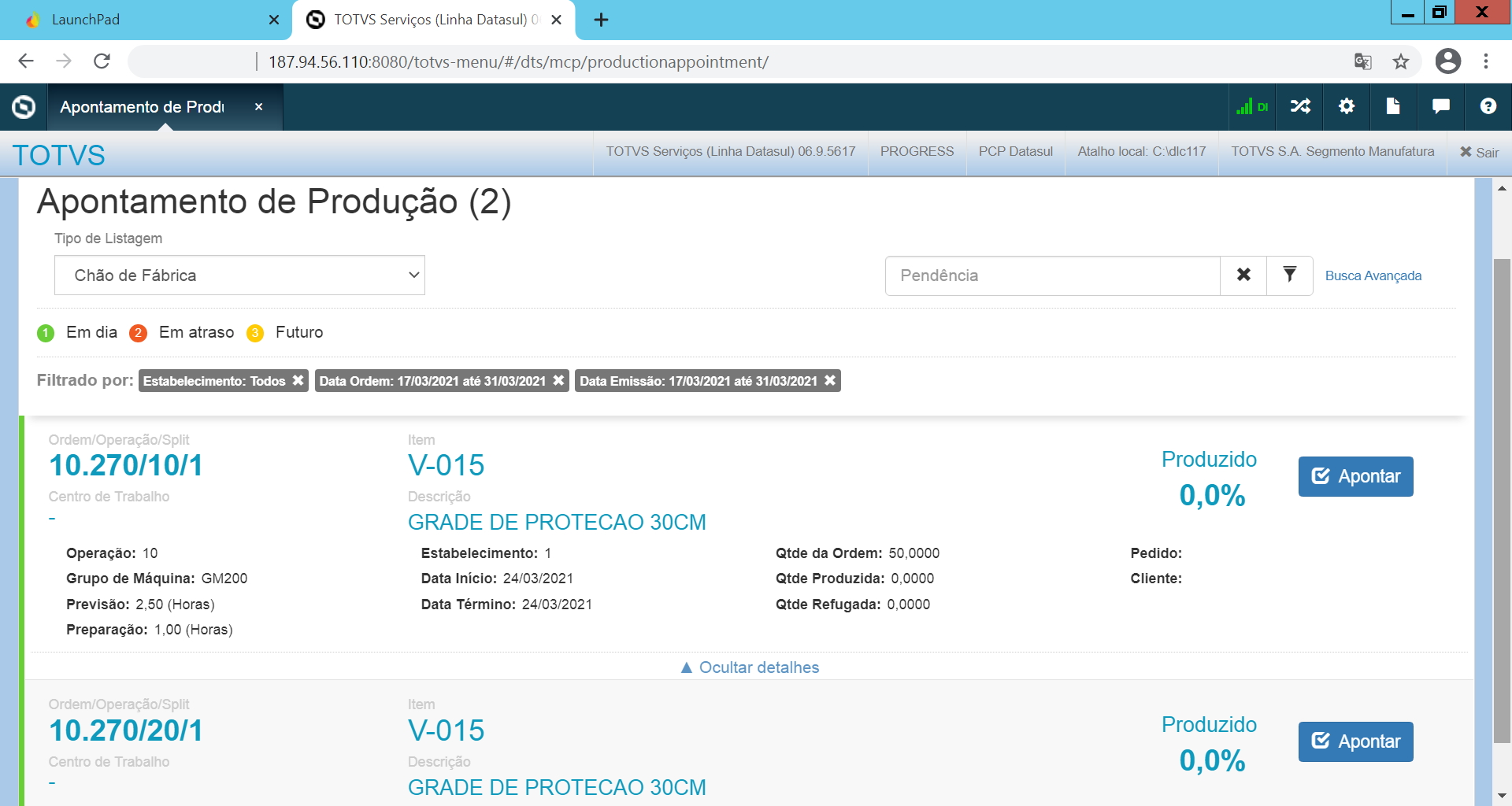The width and height of the screenshot is (1512, 806).
Task: Click the filter funnel icon
Action: pyautogui.click(x=1289, y=275)
